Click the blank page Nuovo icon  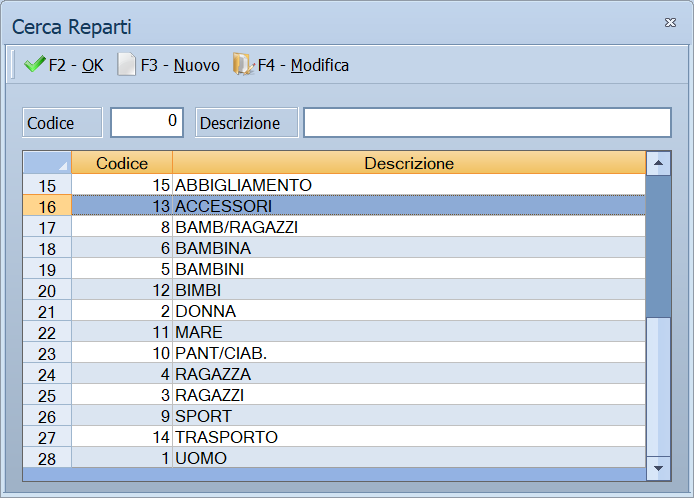click(x=127, y=65)
